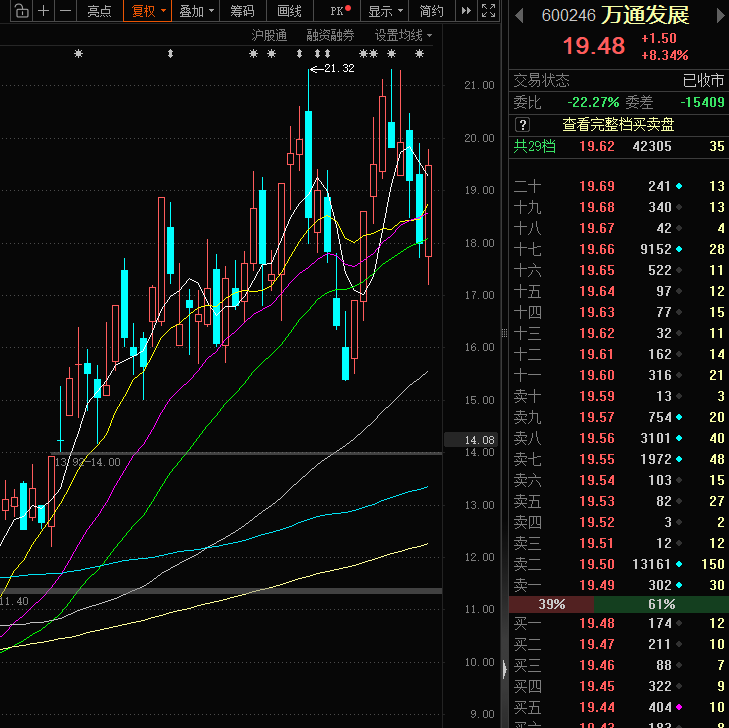
Task: Click the 61% green buy ratio bar
Action: tap(661, 604)
